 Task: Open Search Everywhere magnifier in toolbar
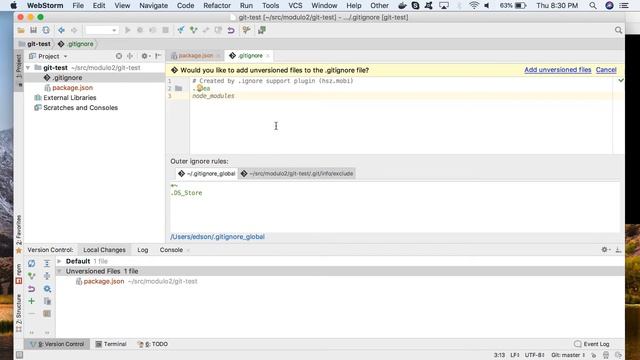click(x=618, y=30)
